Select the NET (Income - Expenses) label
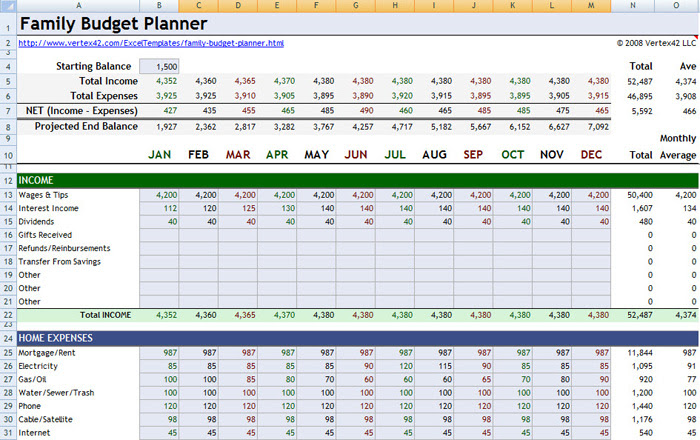This screenshot has width=700, height=440. (82, 111)
